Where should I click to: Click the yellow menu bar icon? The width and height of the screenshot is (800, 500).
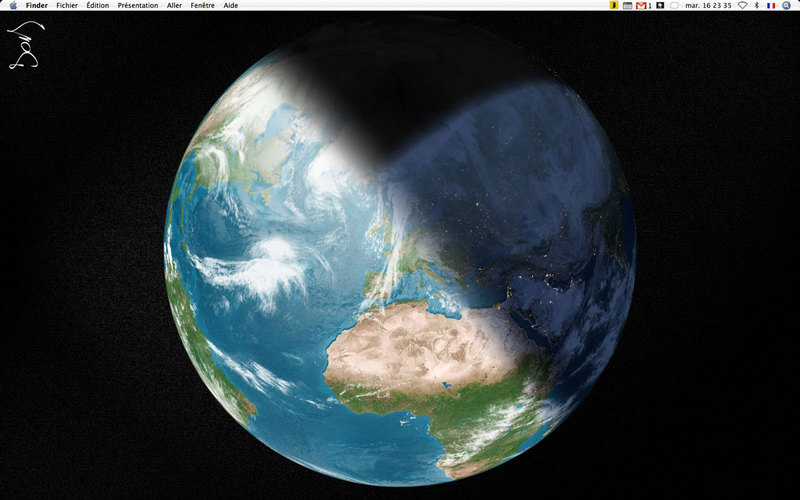(614, 5)
